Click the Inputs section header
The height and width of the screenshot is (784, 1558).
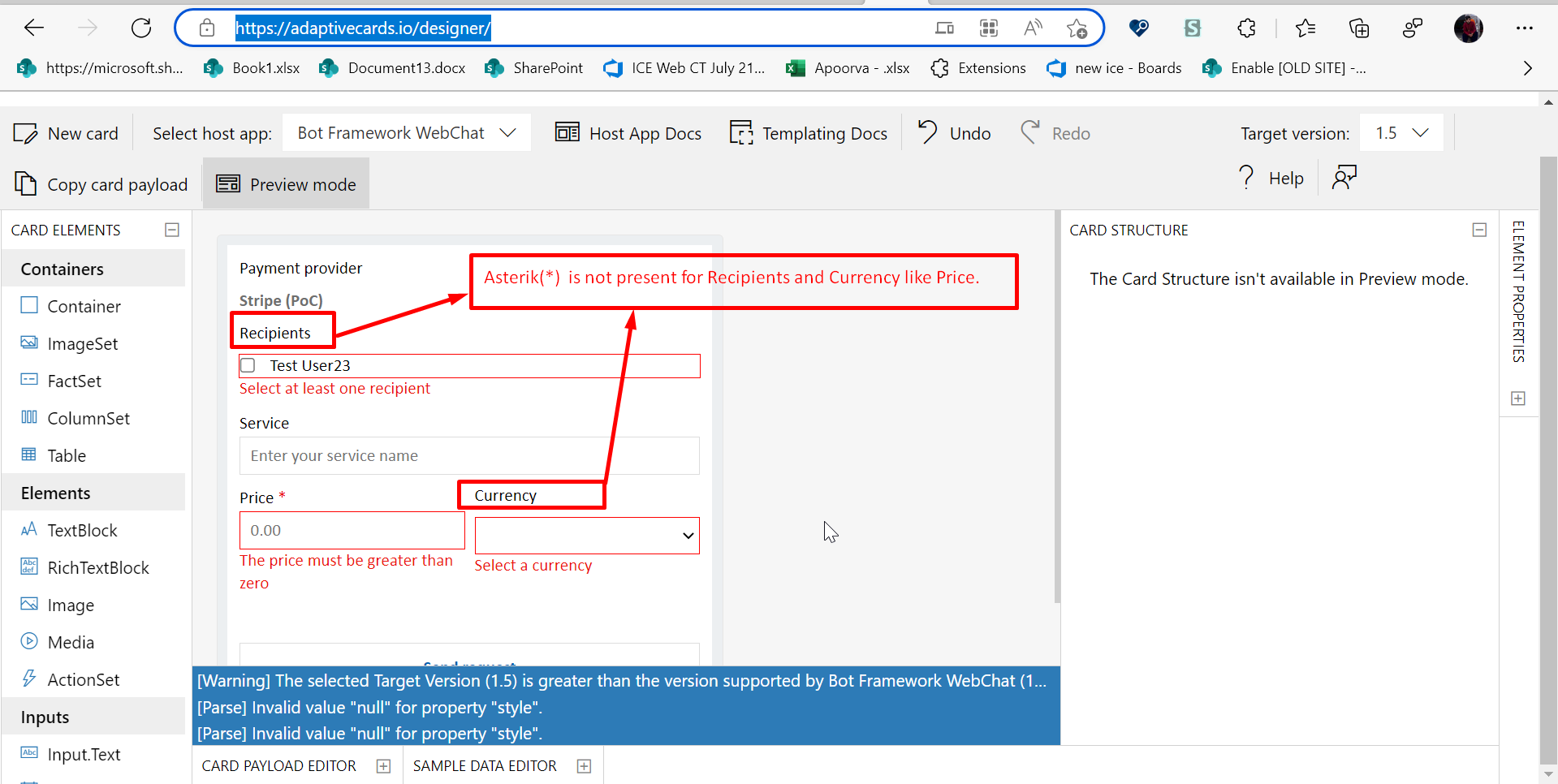[94, 717]
